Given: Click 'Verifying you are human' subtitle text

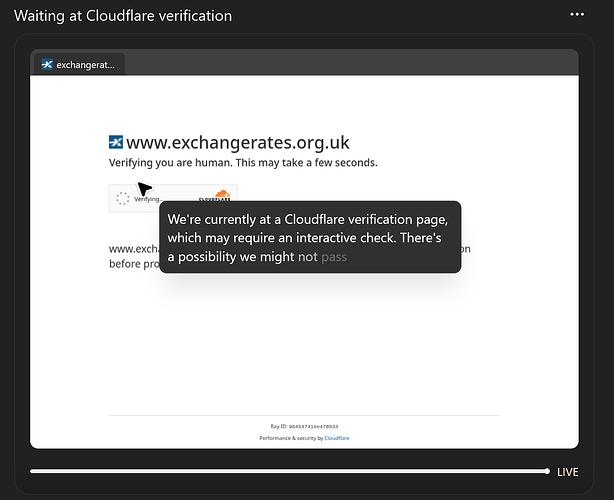Looking at the screenshot, I should [x=243, y=162].
